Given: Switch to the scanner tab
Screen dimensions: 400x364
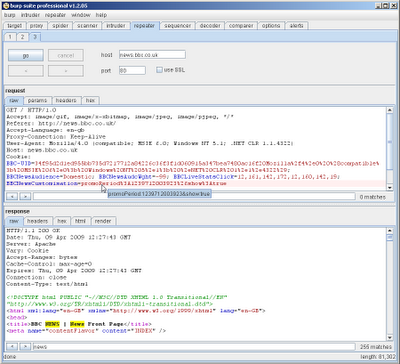Looking at the screenshot, I should 87,26.
